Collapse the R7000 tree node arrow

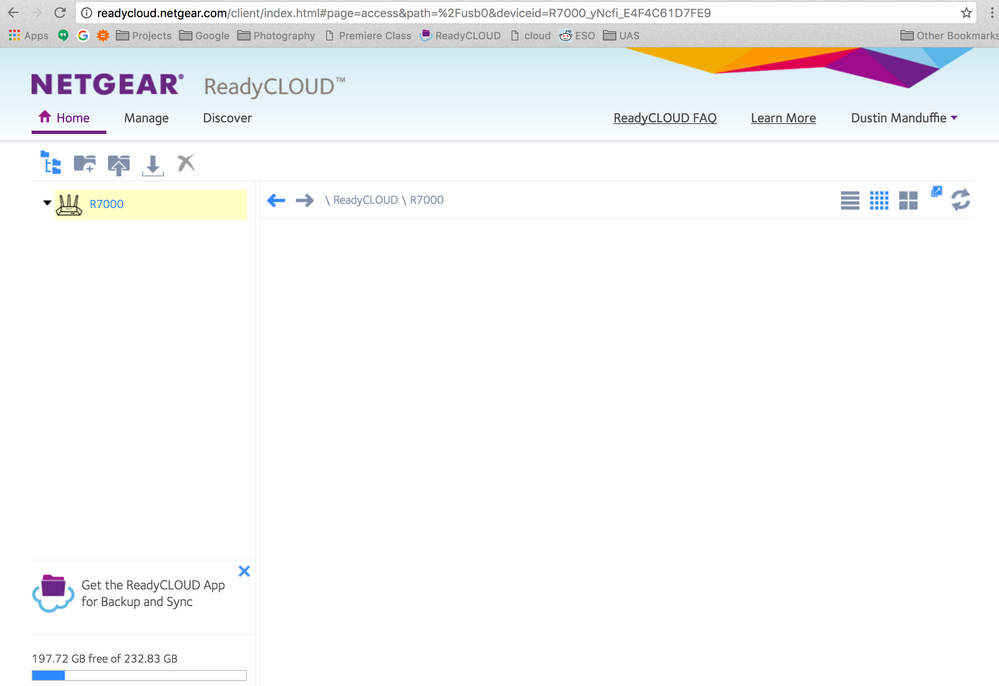[x=47, y=203]
